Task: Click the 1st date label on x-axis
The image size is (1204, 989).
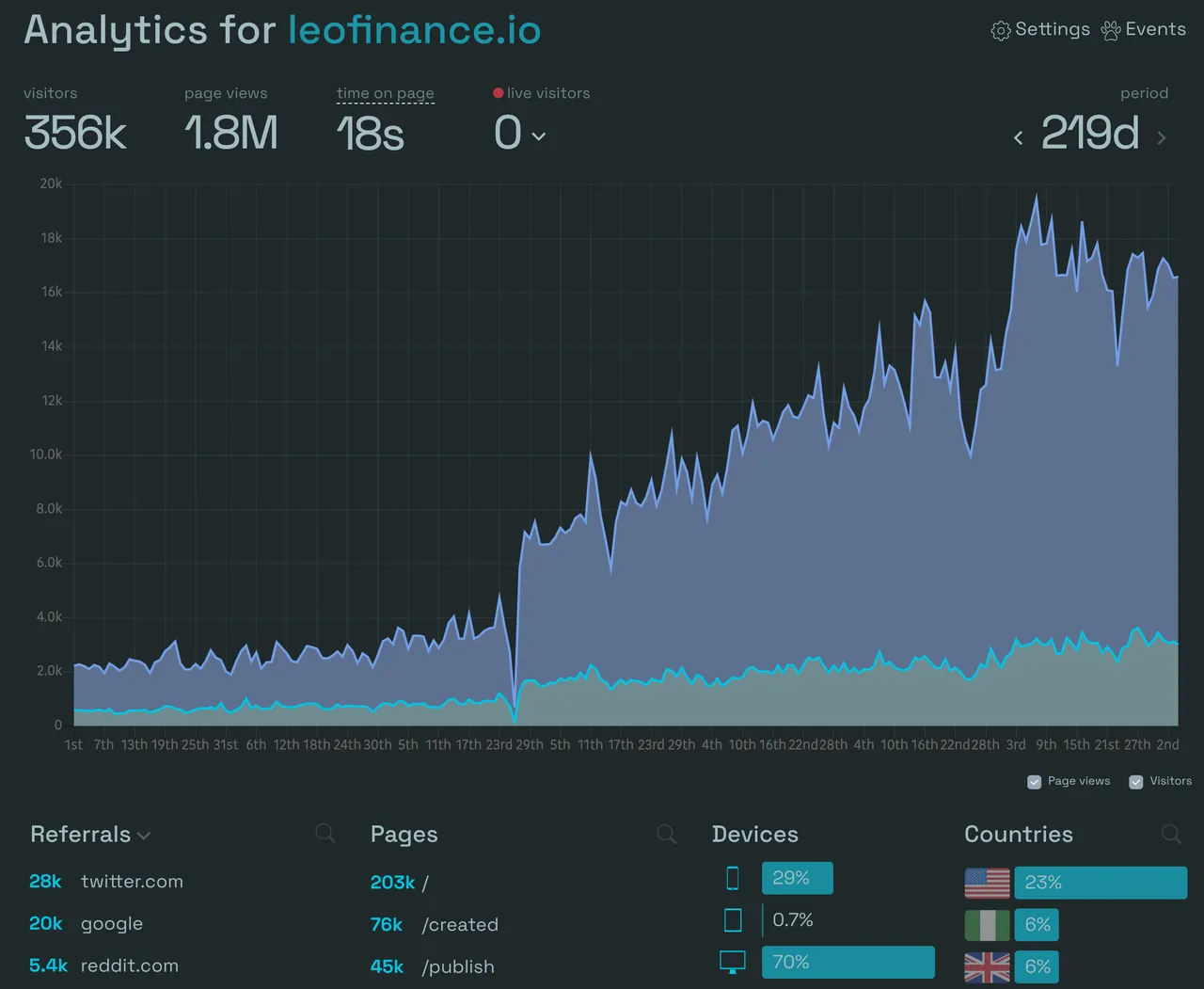Action: click(73, 744)
